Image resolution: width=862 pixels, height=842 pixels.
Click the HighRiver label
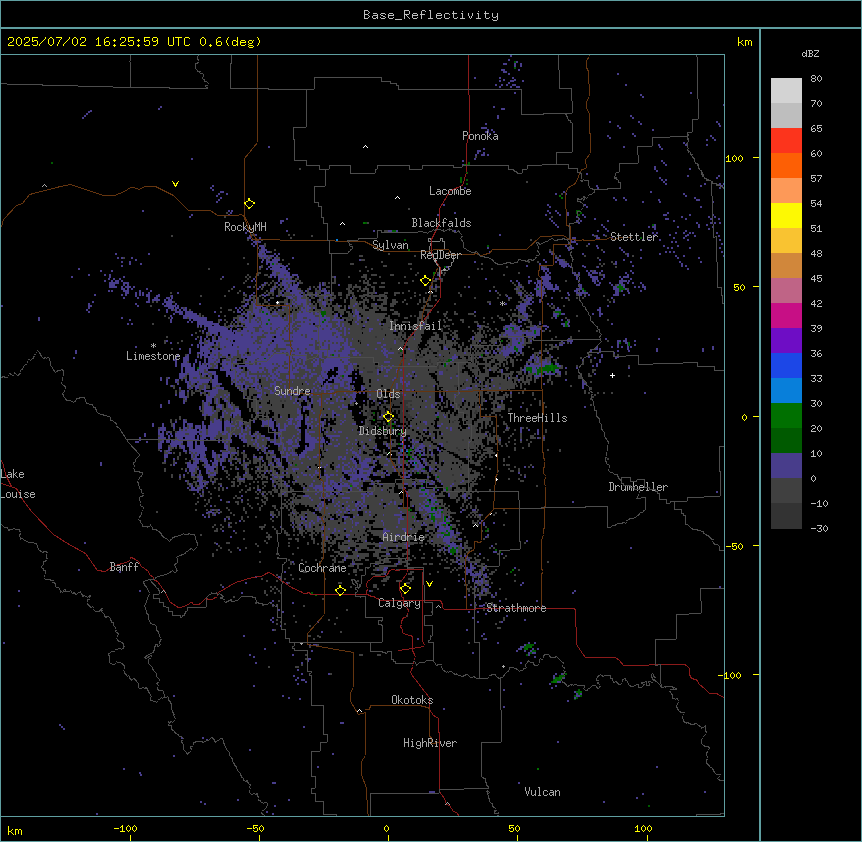(430, 743)
